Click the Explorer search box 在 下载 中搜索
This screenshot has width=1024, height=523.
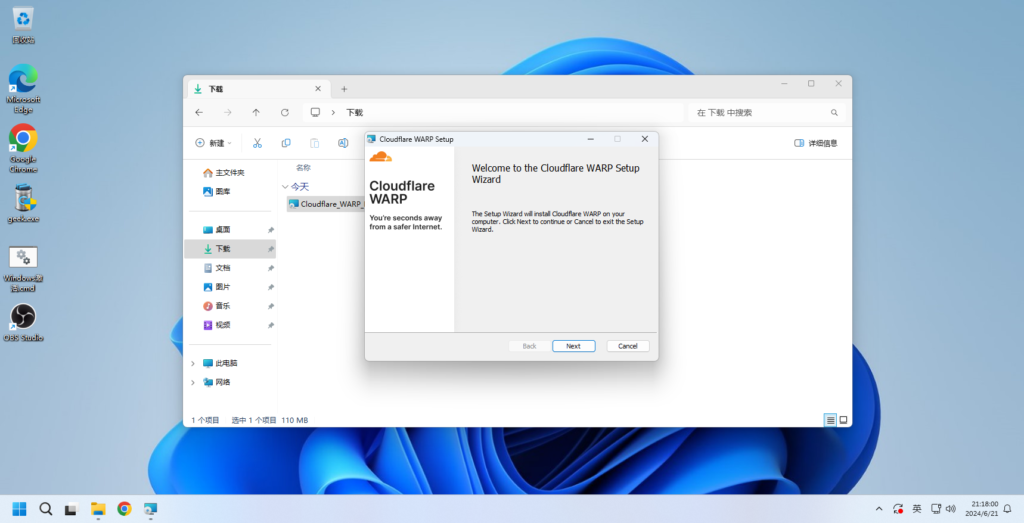[767, 112]
